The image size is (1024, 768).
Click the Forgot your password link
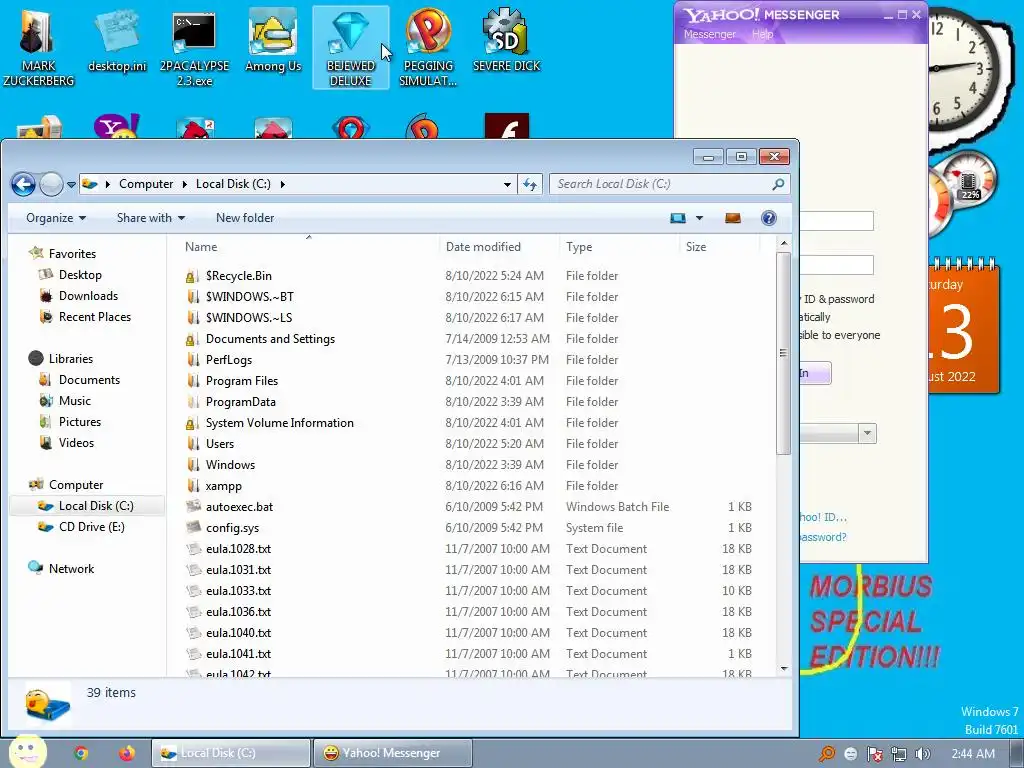click(x=824, y=537)
